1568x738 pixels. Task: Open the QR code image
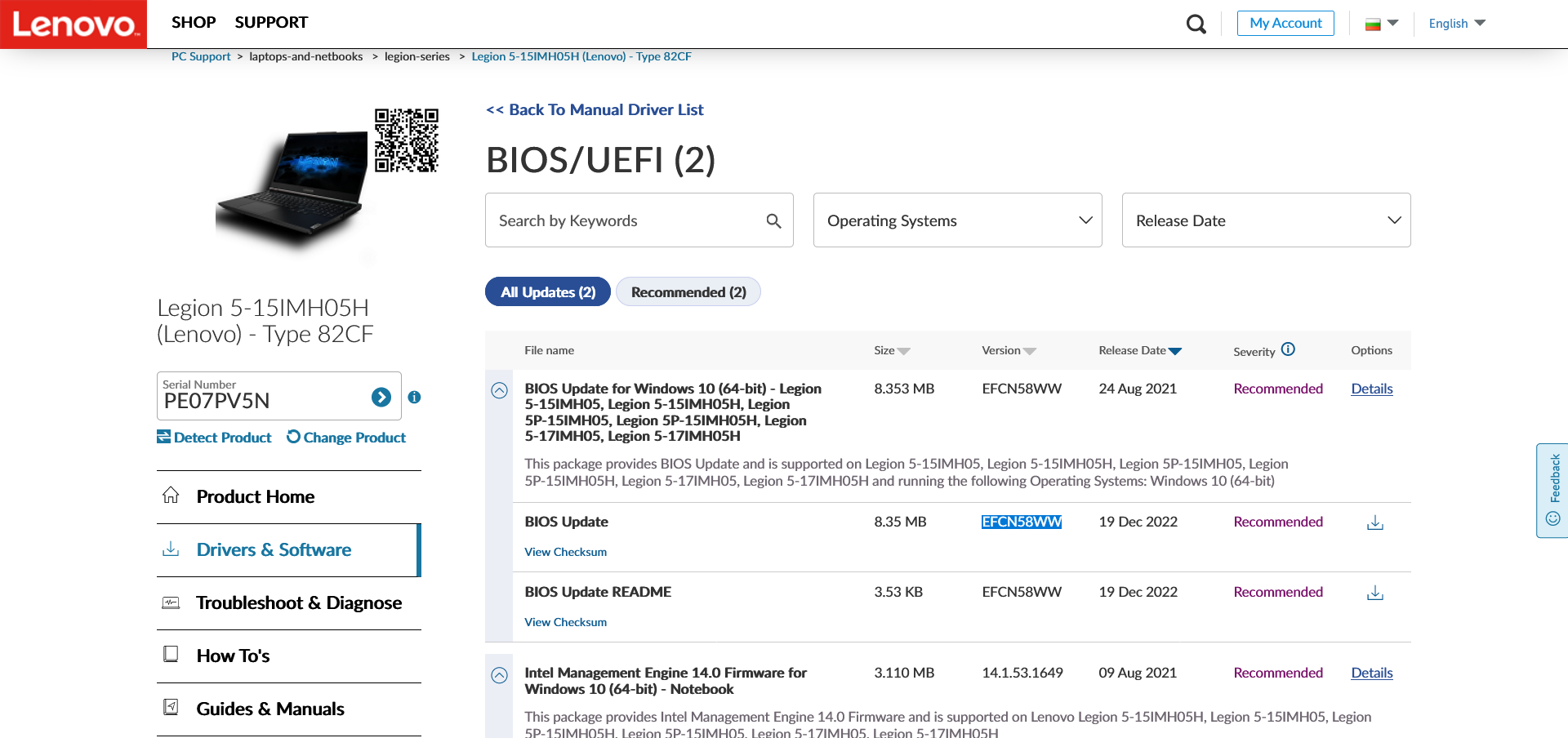point(407,140)
